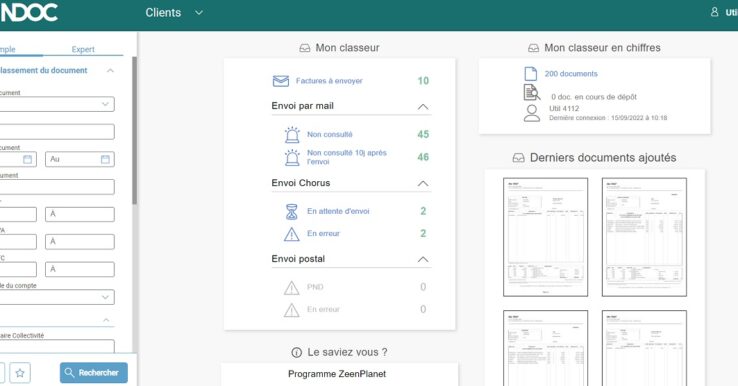
Task: Switch to the Expert search tab
Action: click(83, 49)
